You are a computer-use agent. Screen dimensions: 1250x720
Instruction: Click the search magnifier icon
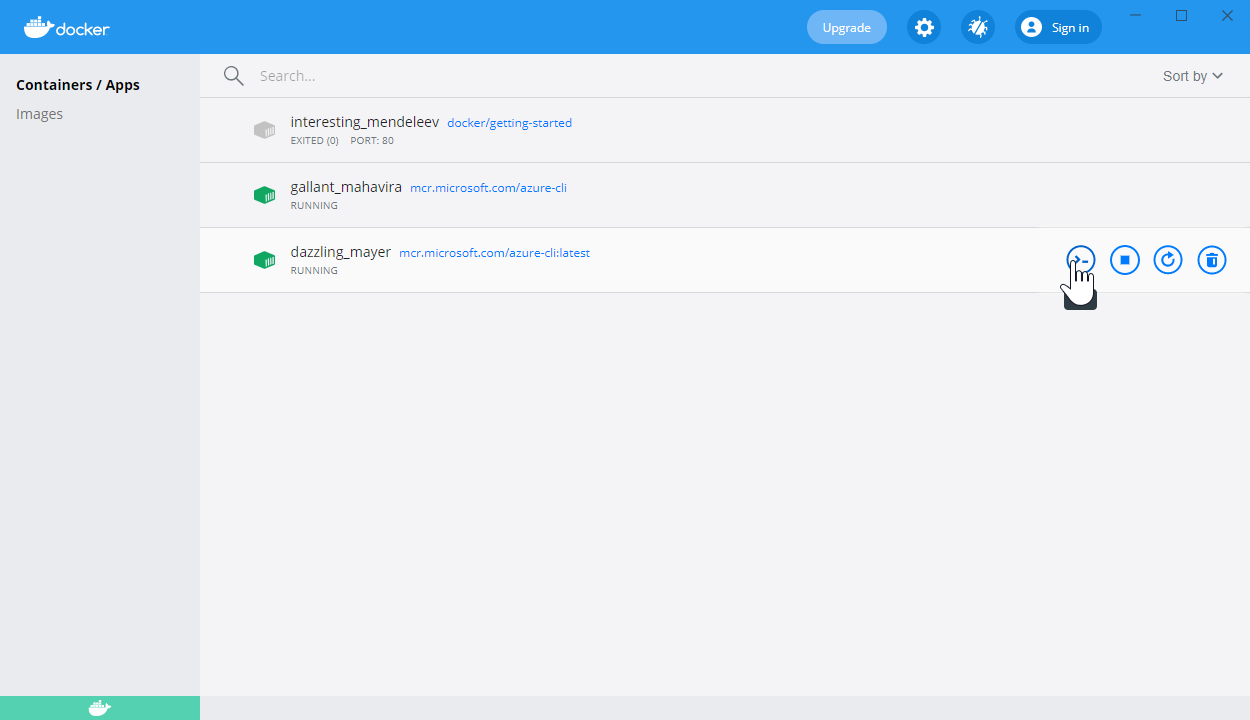click(234, 76)
